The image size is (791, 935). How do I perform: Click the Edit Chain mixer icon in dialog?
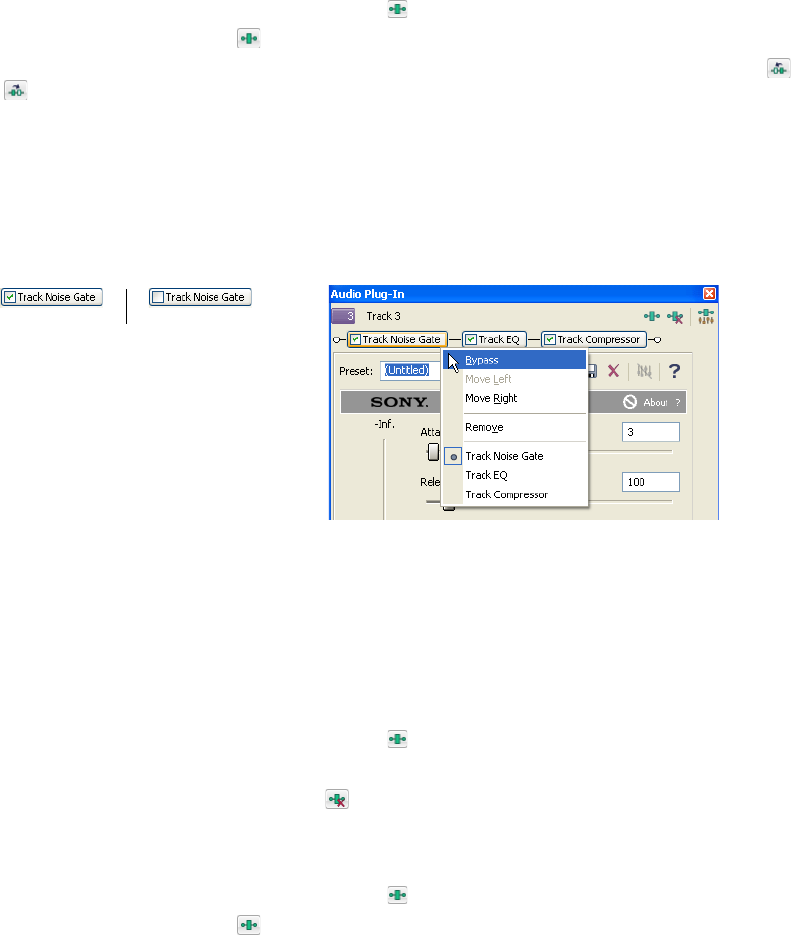tap(706, 317)
